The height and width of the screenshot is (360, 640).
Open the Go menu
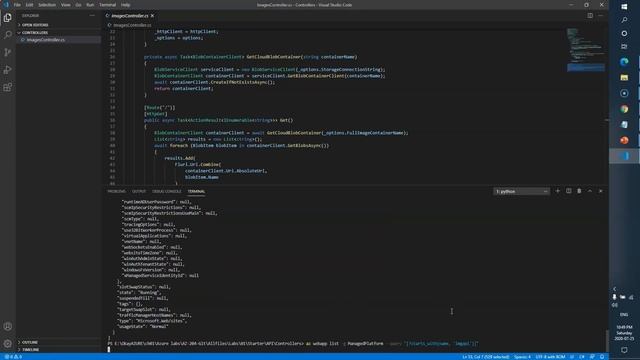[x=78, y=5]
